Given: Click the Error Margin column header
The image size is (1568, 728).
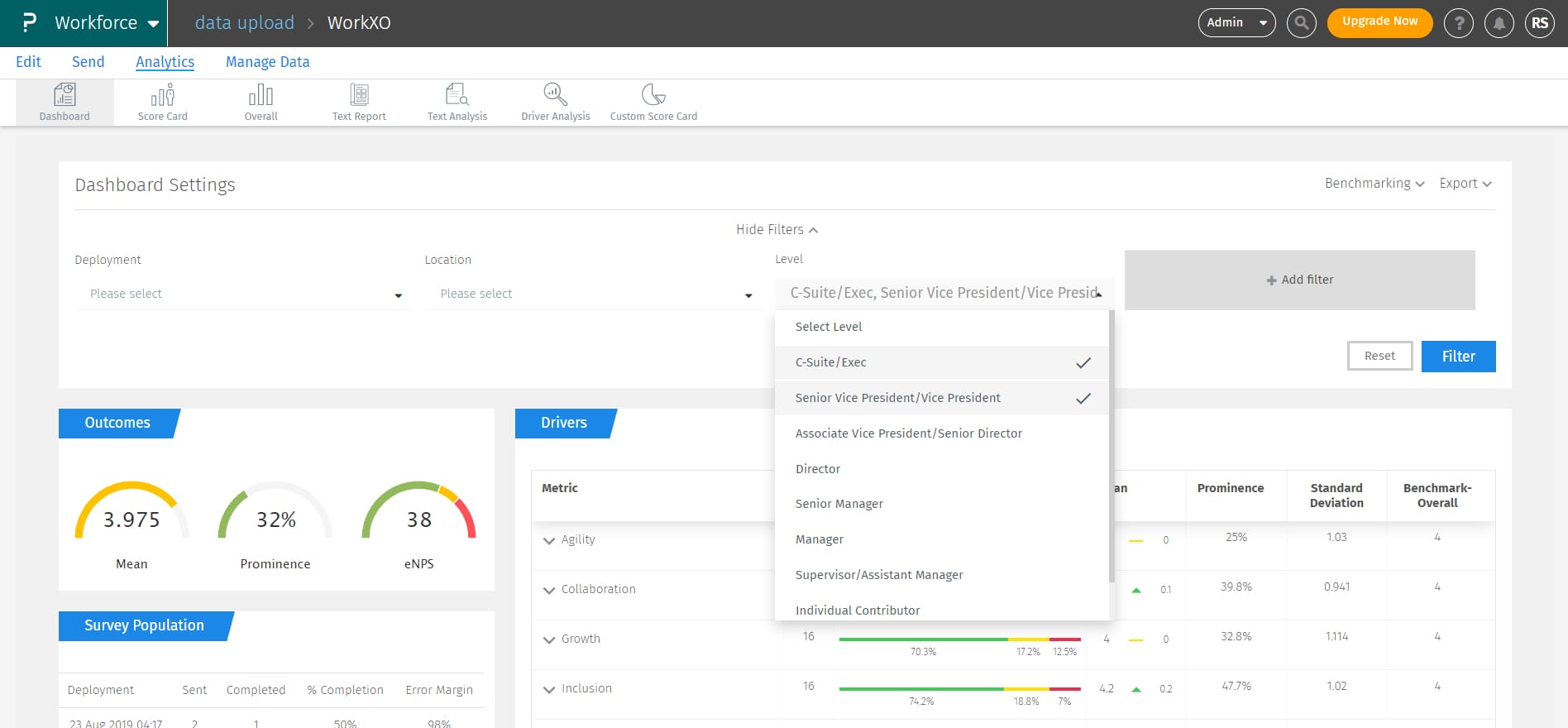Looking at the screenshot, I should [439, 690].
